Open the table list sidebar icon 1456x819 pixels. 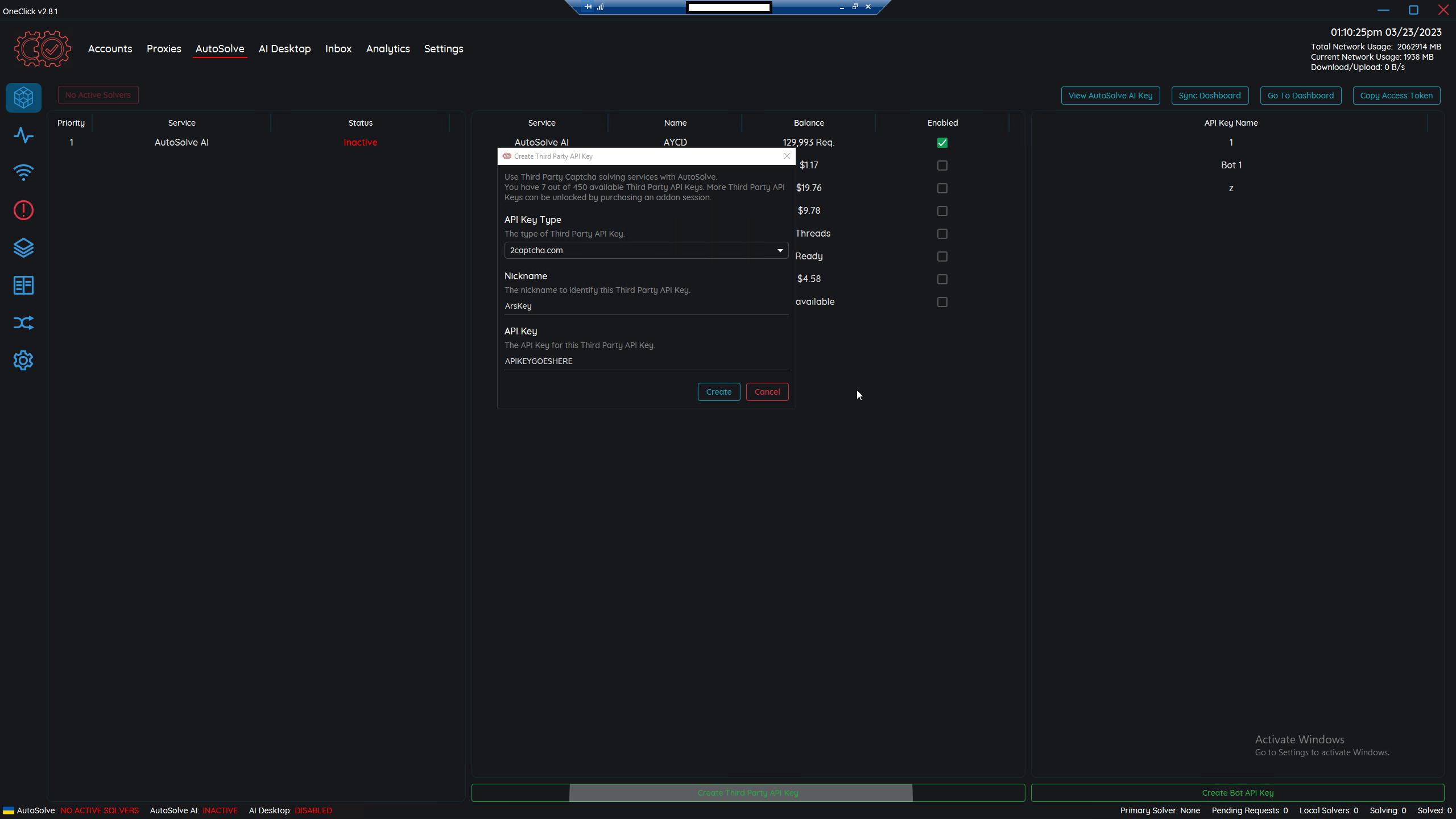coord(23,286)
